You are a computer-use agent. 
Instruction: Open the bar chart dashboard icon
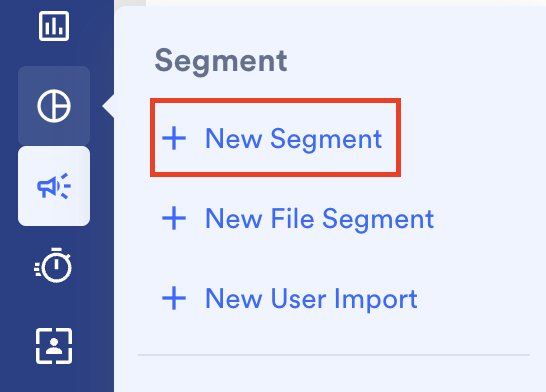pos(54,26)
